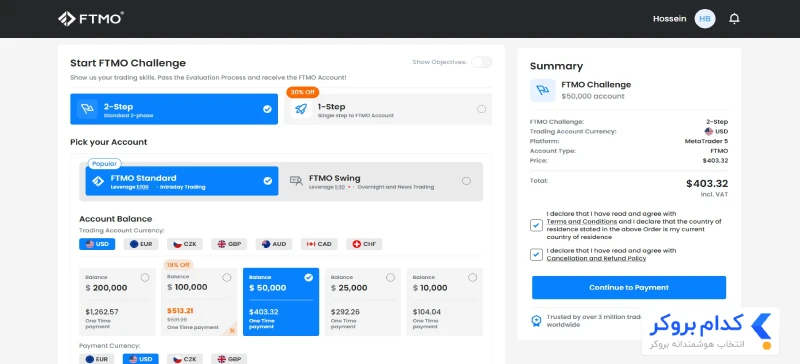Screen dimensions: 800x364
Task: Select EUR payment currency
Action: coord(97,359)
